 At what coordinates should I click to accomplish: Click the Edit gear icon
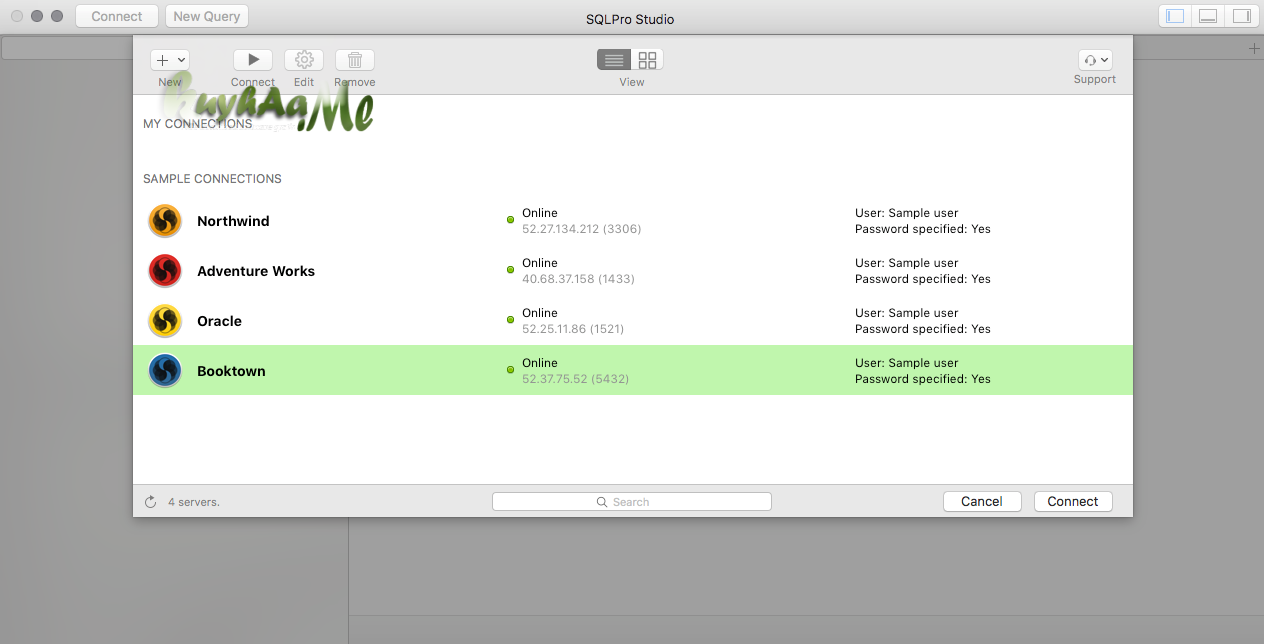(x=304, y=60)
